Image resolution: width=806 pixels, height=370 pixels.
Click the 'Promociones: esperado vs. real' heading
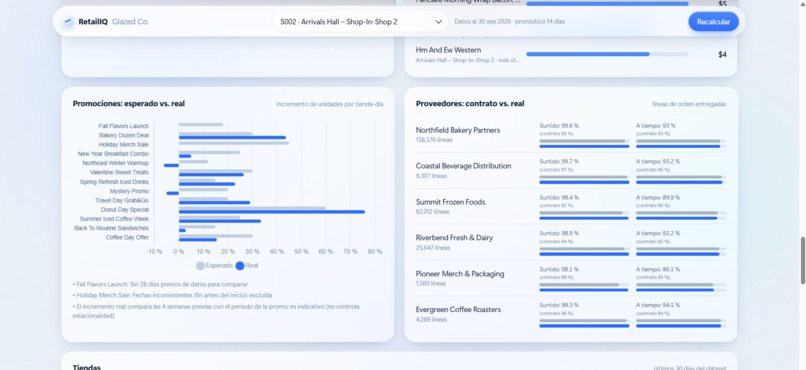[129, 103]
